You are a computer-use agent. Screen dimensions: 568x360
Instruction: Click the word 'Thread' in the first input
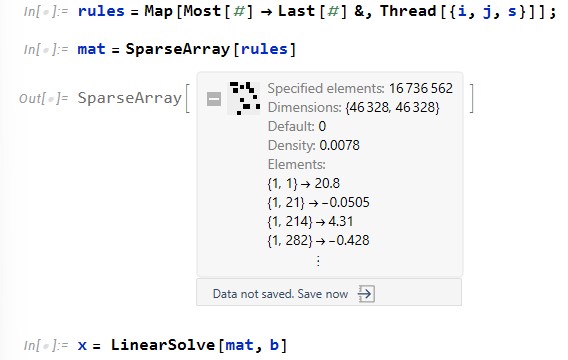pyautogui.click(x=408, y=11)
